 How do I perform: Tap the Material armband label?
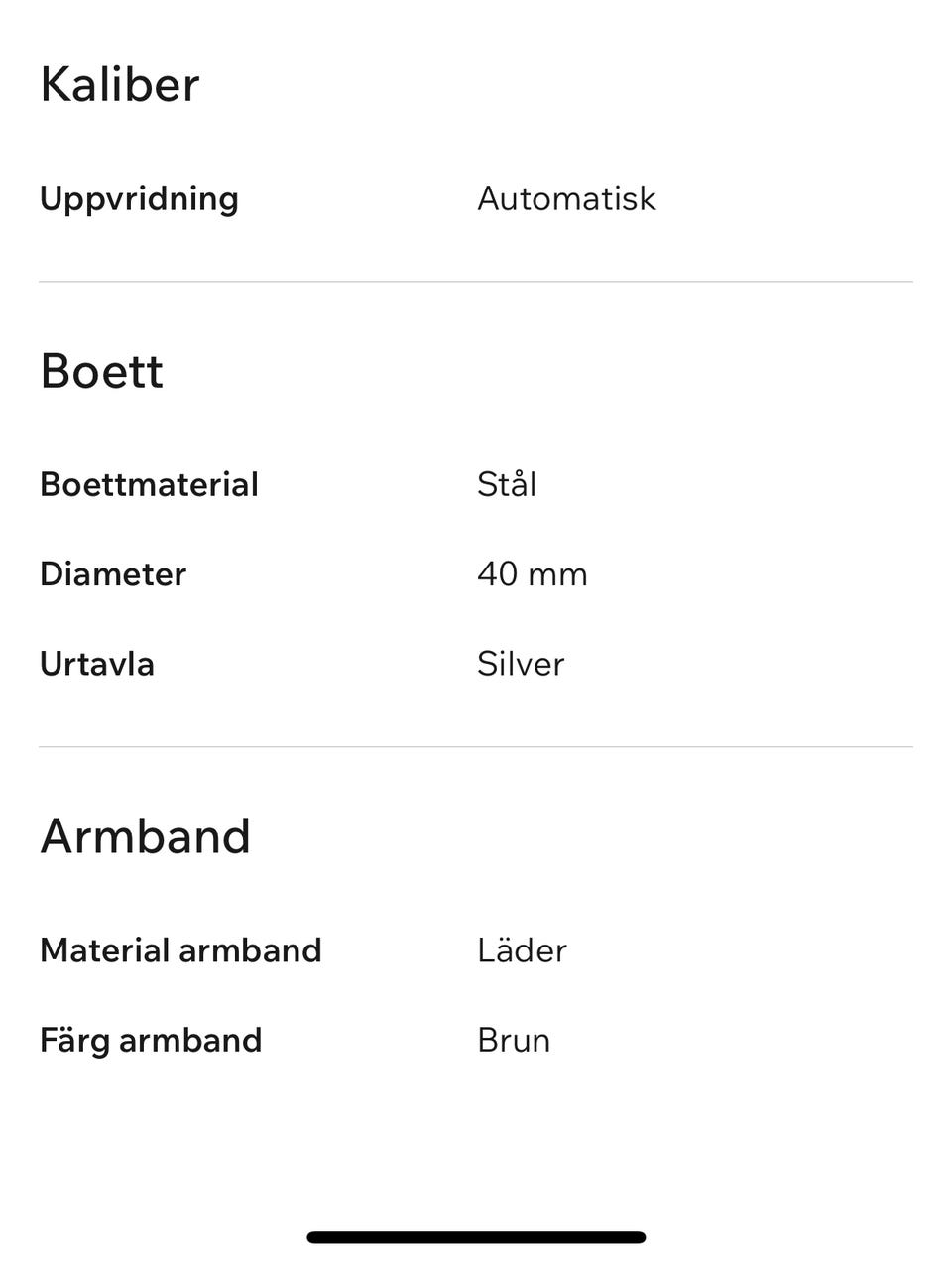point(180,950)
